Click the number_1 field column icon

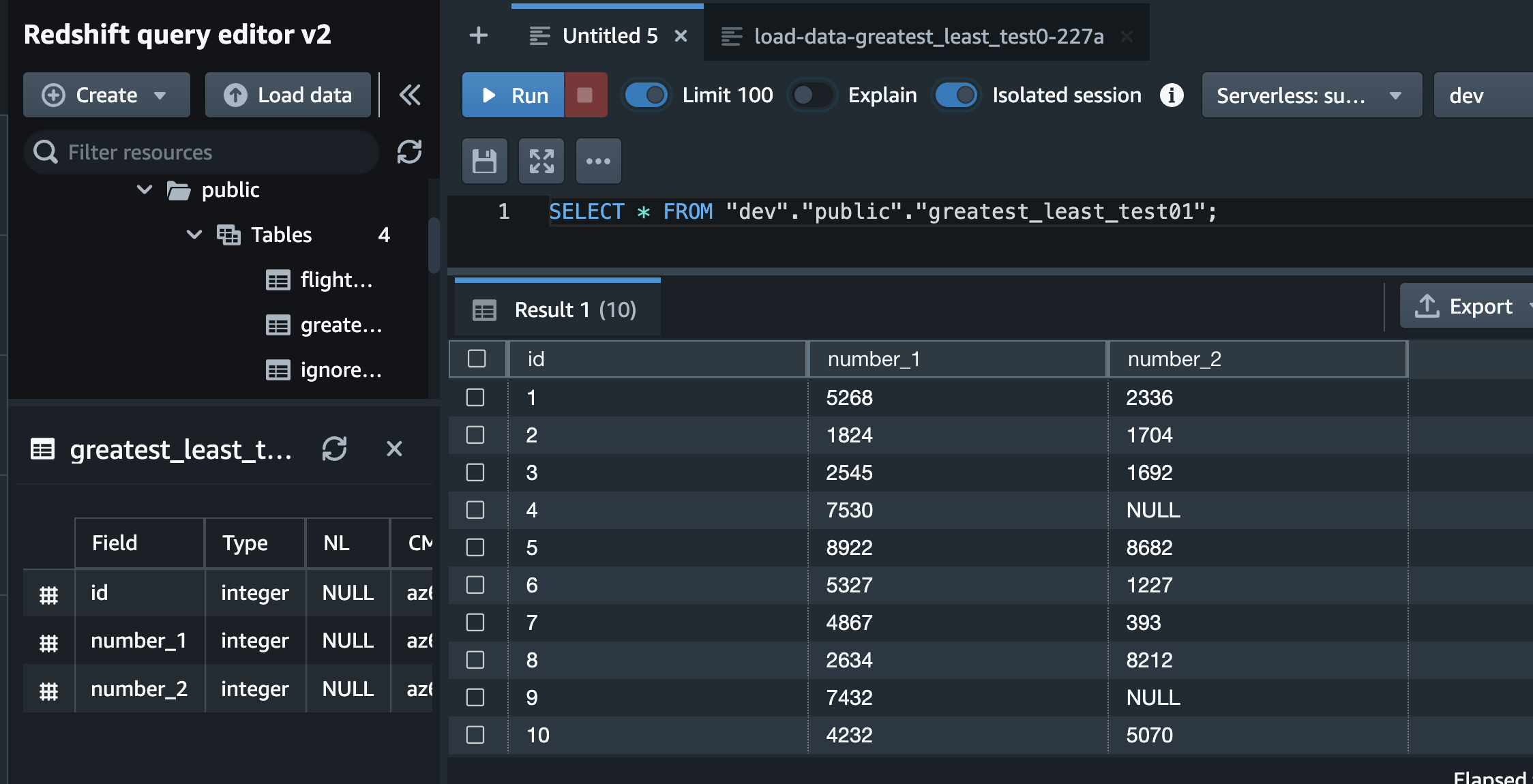pyautogui.click(x=48, y=642)
